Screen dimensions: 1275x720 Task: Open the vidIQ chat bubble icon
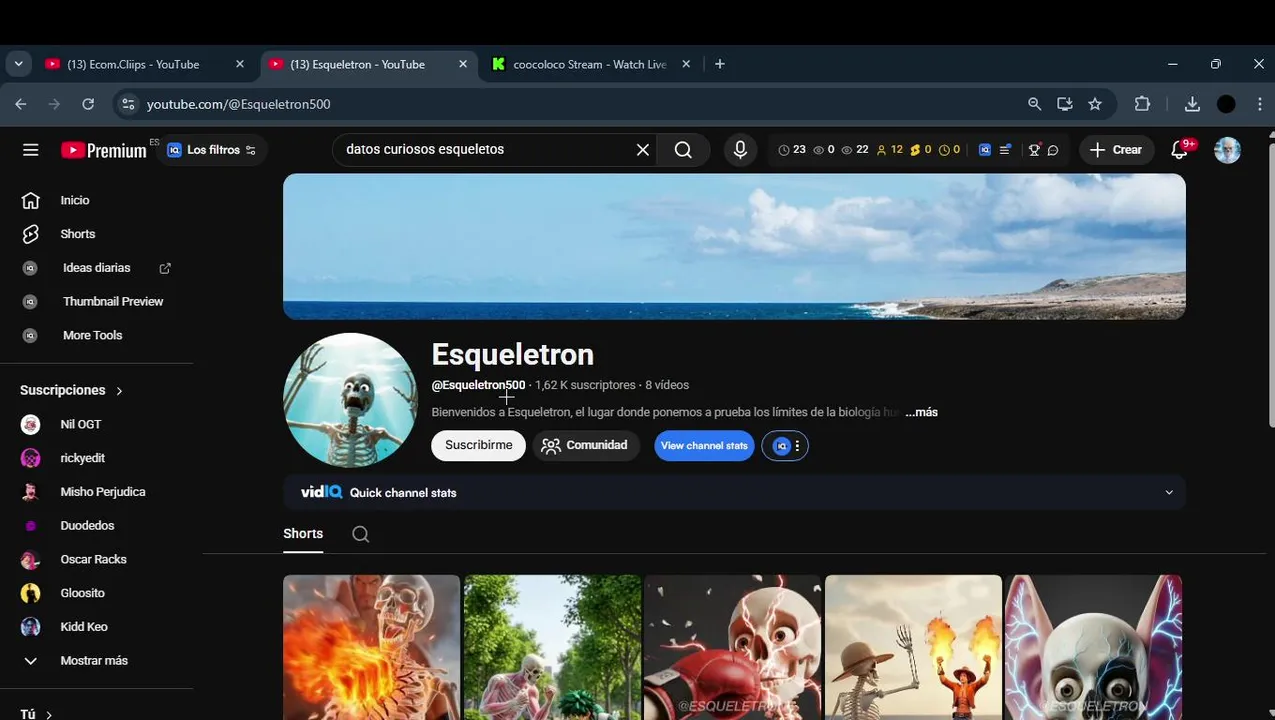click(x=1053, y=150)
